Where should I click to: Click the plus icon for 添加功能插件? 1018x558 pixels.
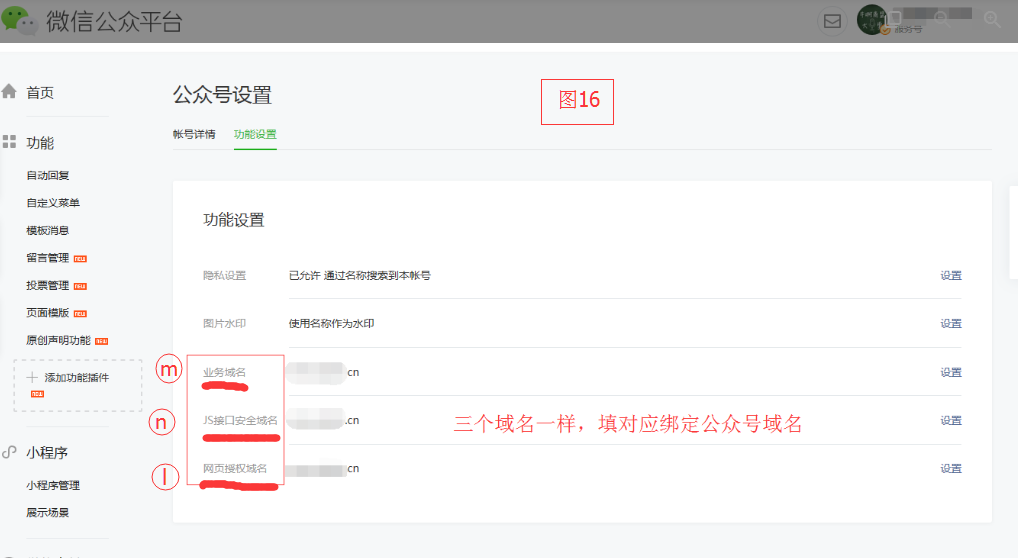coord(32,377)
